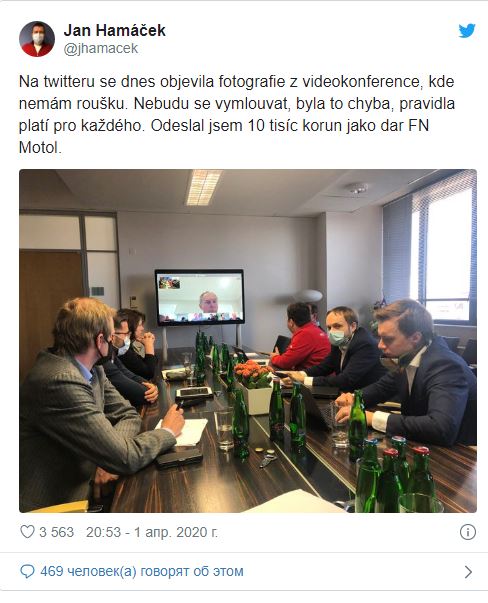The image size is (488, 603).
Task: Visit the @jhamacek handle link
Action: (101, 49)
